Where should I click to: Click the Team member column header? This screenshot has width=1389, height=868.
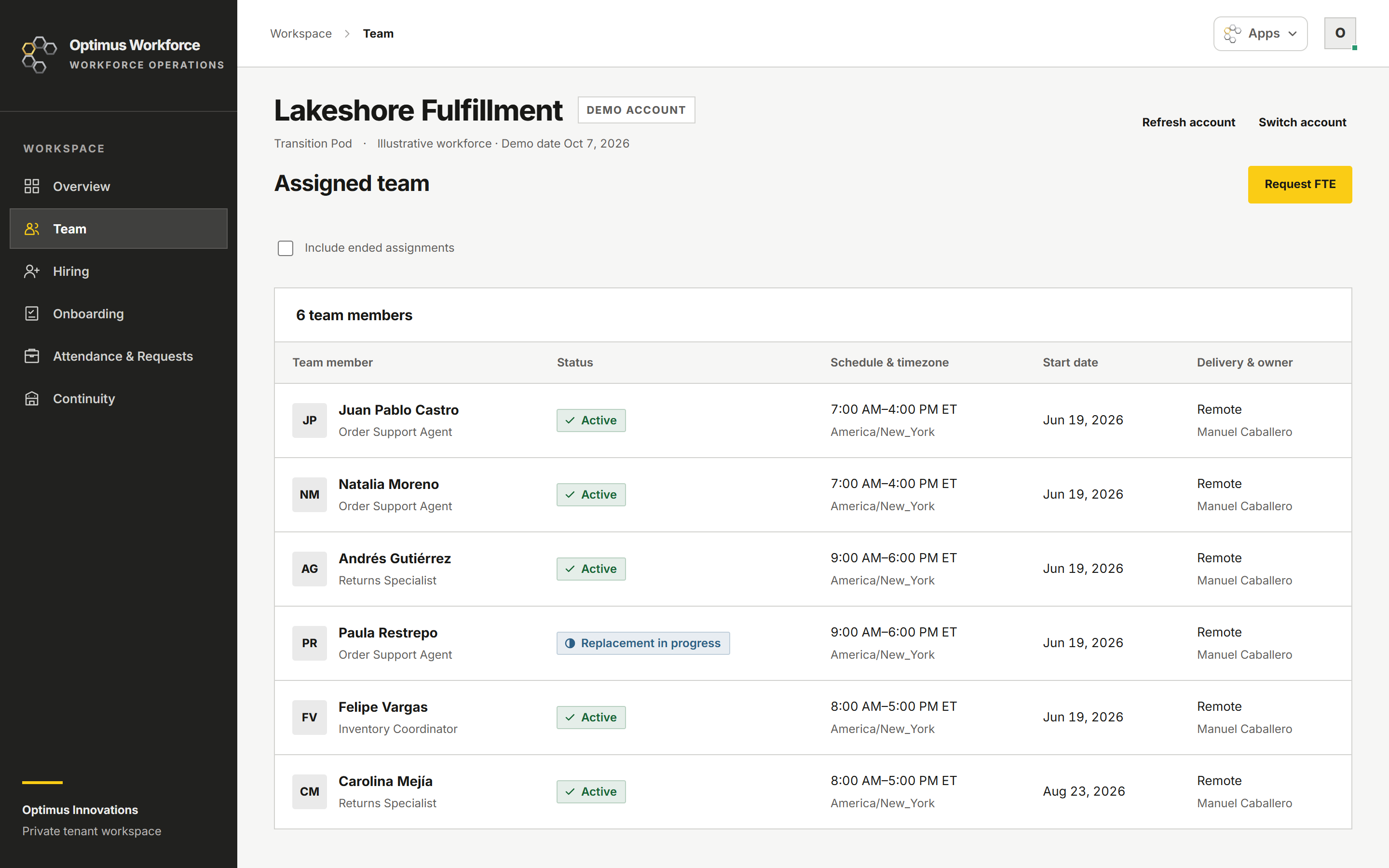(x=332, y=362)
